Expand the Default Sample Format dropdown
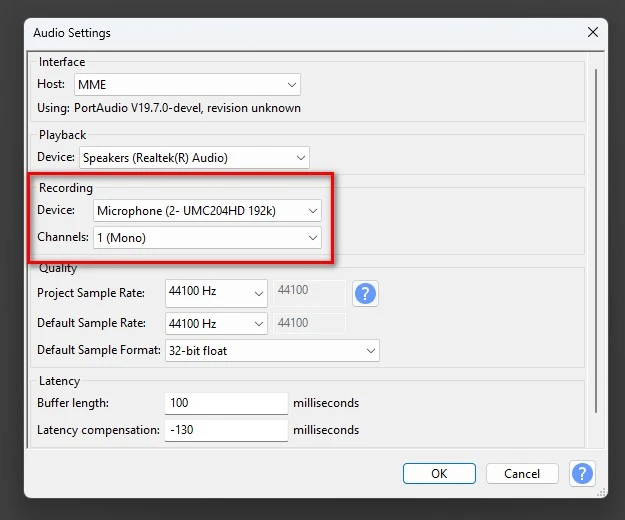This screenshot has height=520, width=625. coord(272,351)
